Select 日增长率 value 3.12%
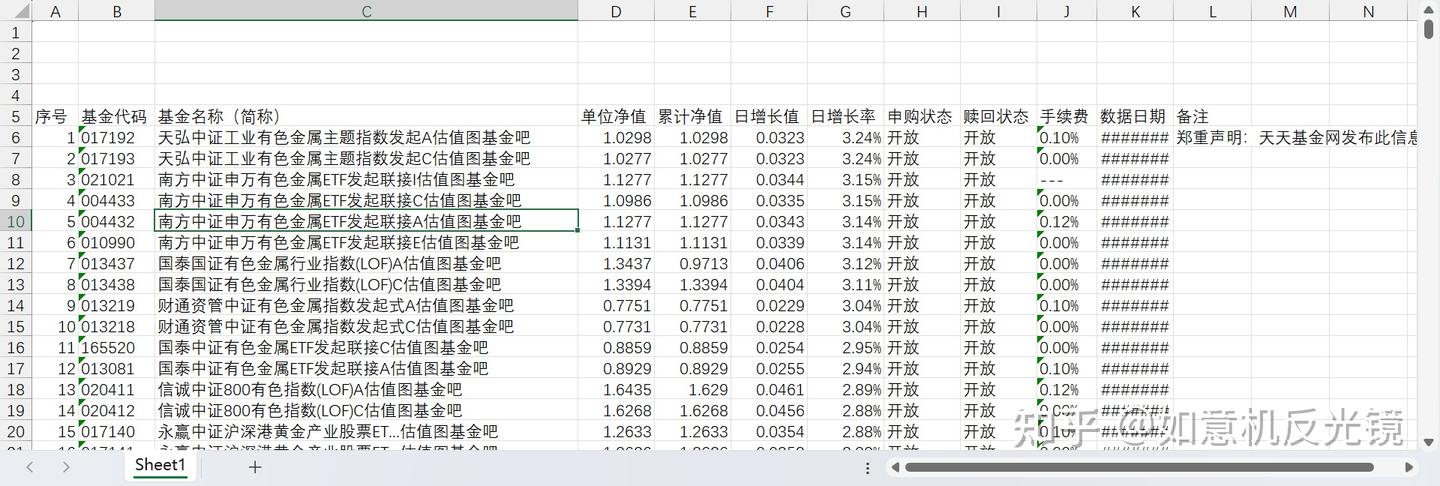Screen dimensions: 1440x486 point(846,263)
